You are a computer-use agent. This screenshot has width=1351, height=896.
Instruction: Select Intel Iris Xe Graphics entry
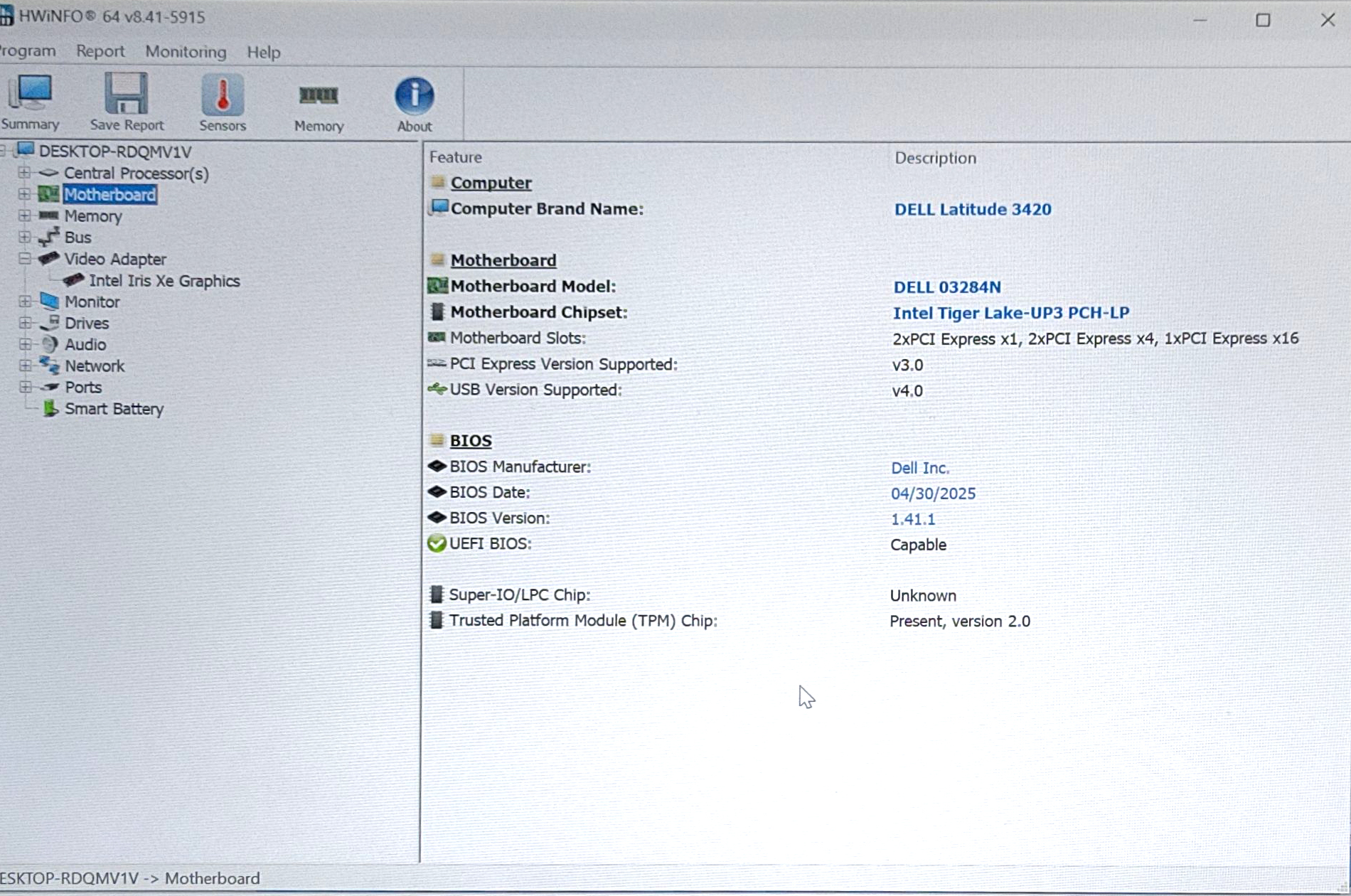tap(164, 281)
